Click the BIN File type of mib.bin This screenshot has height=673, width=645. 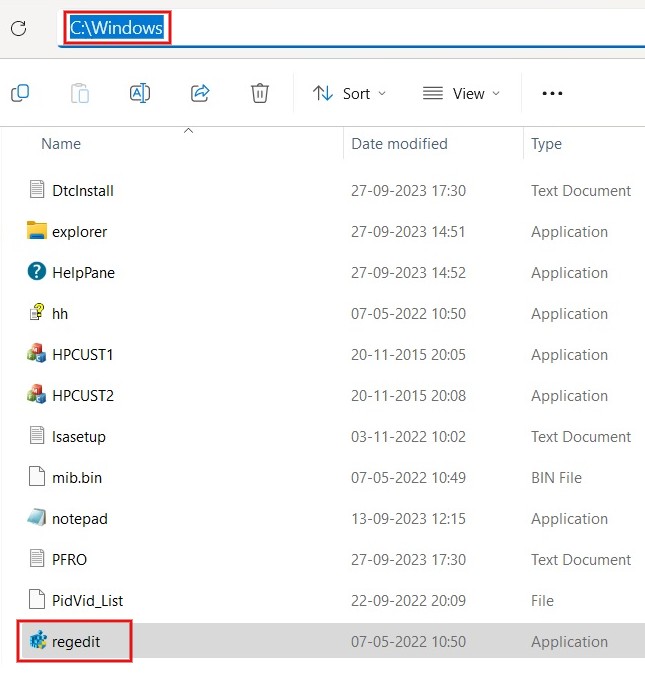coord(556,478)
